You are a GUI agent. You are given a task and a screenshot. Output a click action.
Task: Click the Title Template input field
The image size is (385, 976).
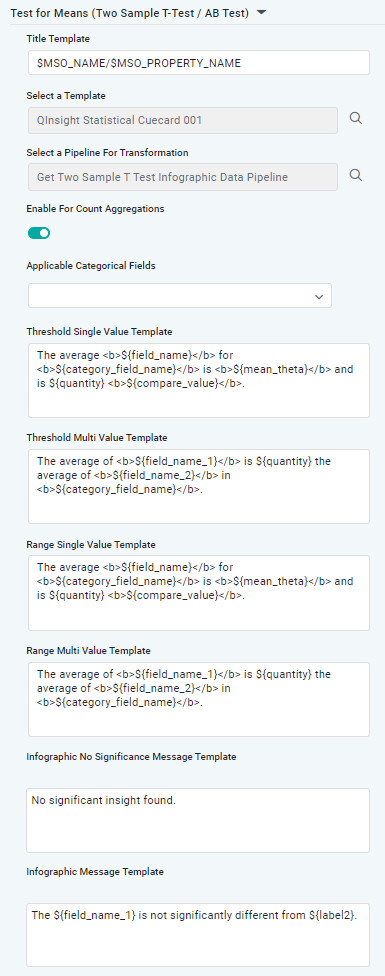[x=199, y=63]
